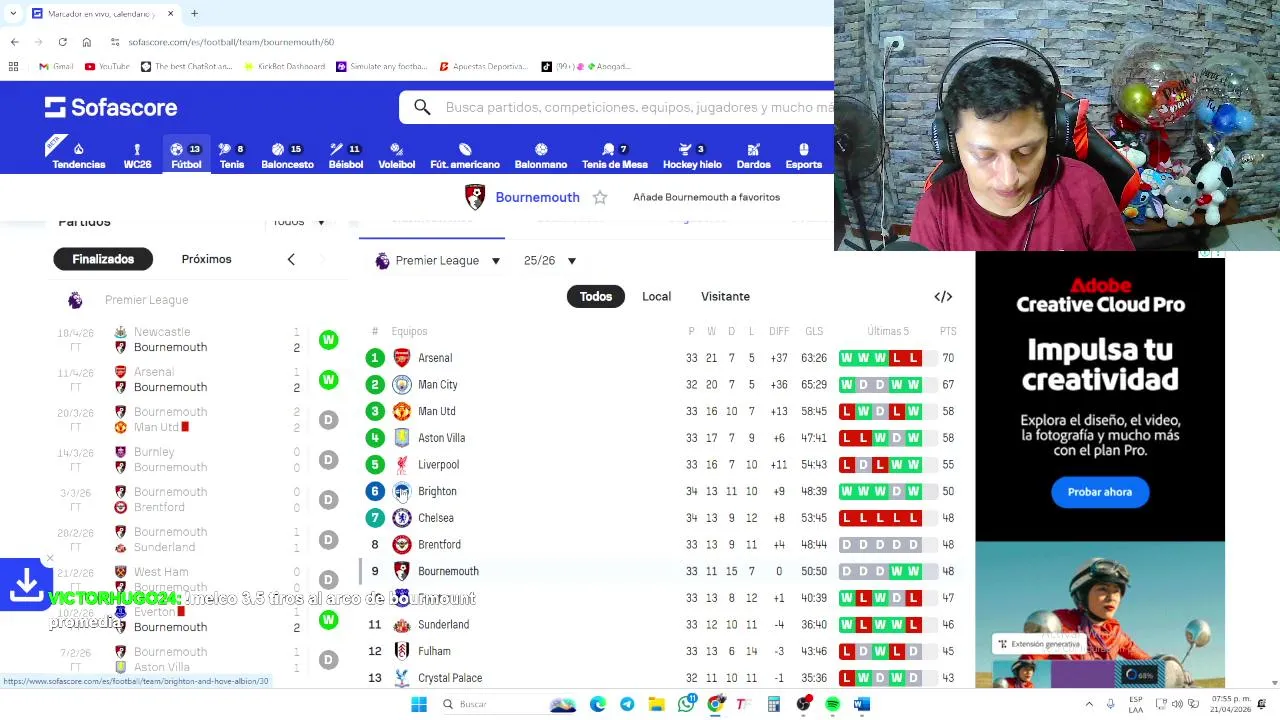Screen dimensions: 1280x720
Task: Open the Balonmano section
Action: [x=541, y=155]
